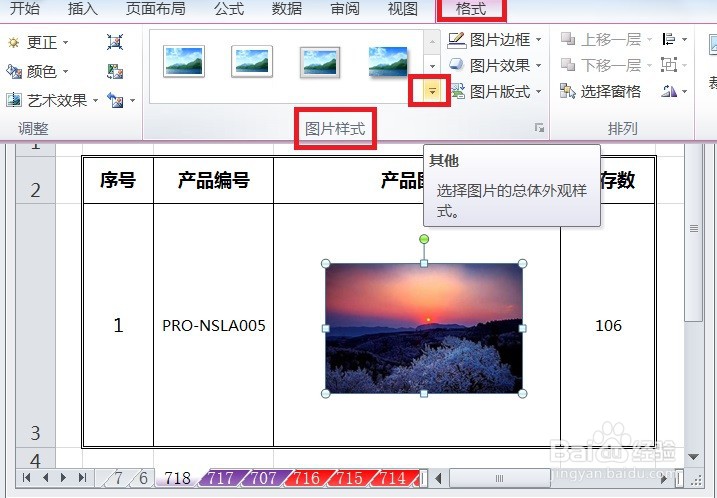
Task: Apply the first picture style thumbnail
Action: [183, 61]
